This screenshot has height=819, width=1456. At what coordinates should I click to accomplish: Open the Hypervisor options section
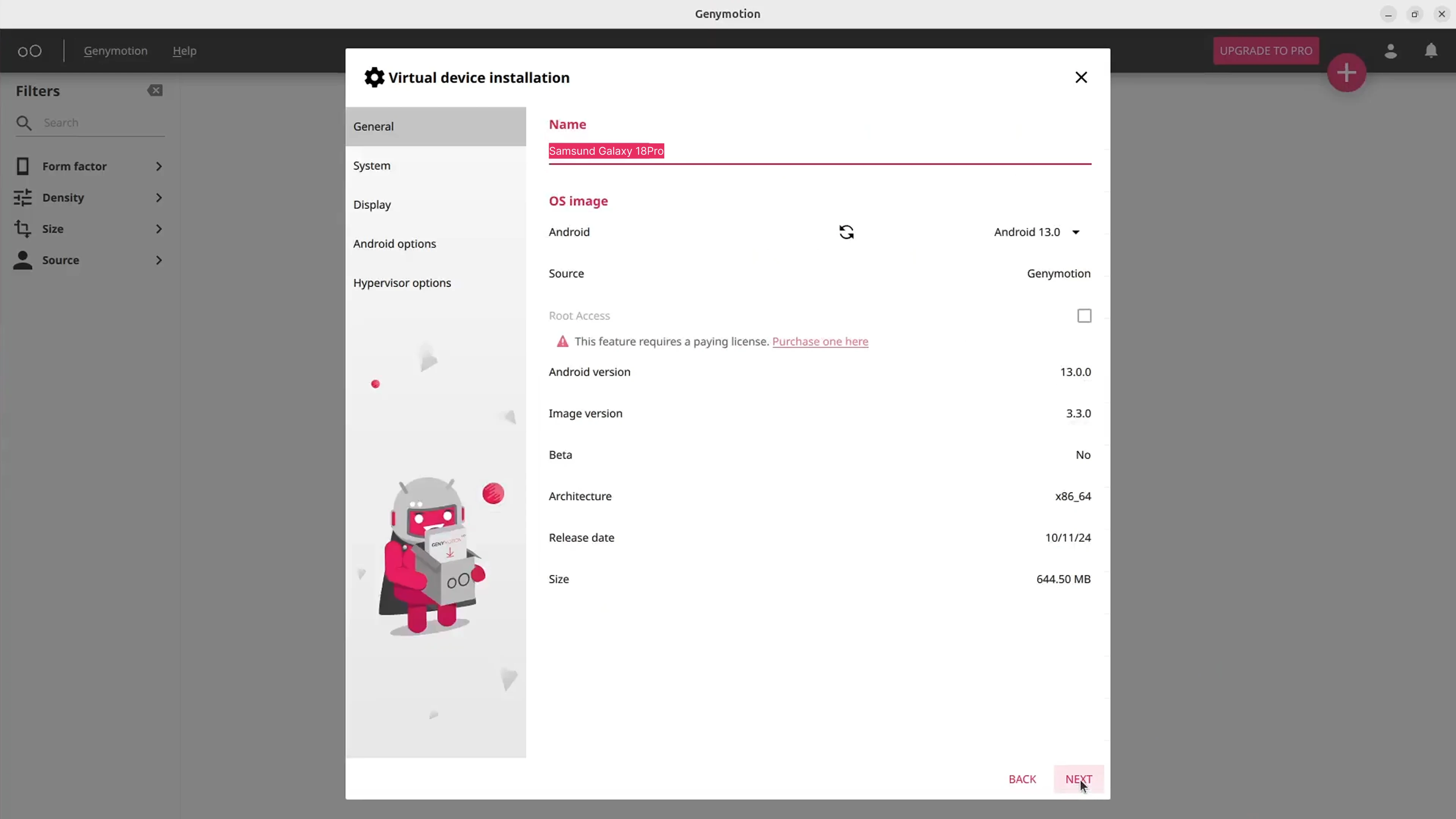[x=402, y=282]
